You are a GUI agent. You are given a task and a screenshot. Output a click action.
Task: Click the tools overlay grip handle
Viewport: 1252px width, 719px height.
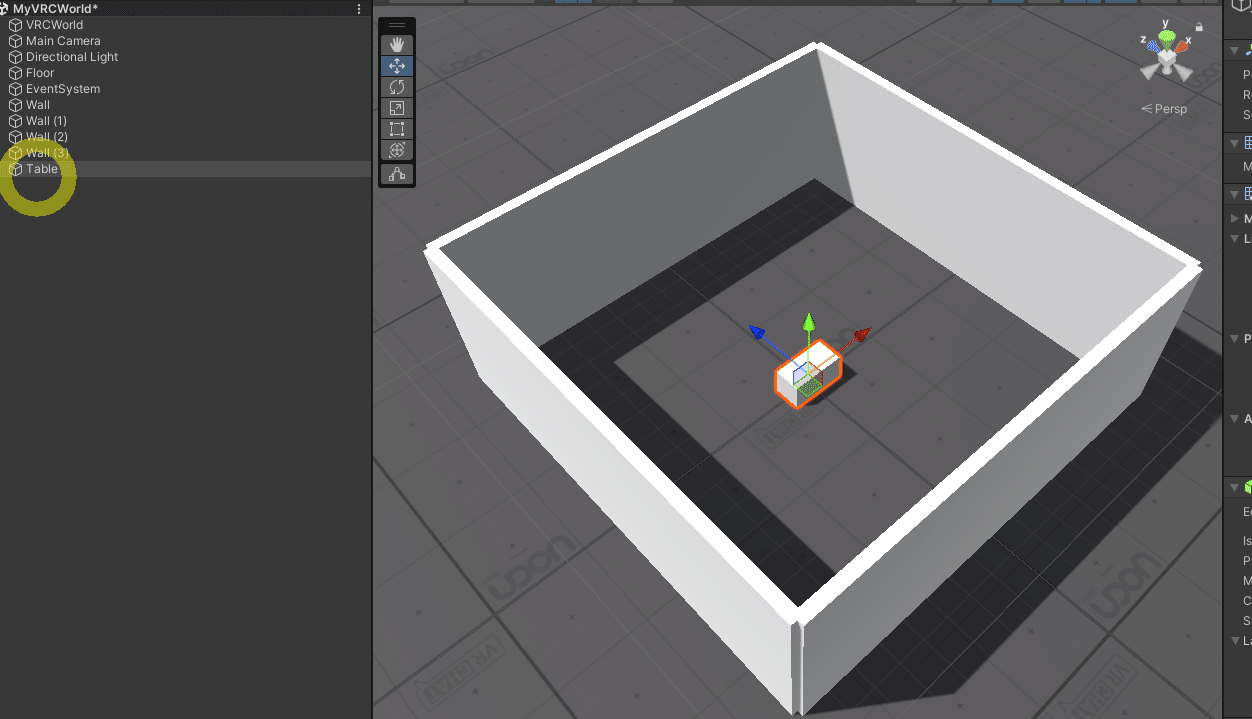click(397, 25)
